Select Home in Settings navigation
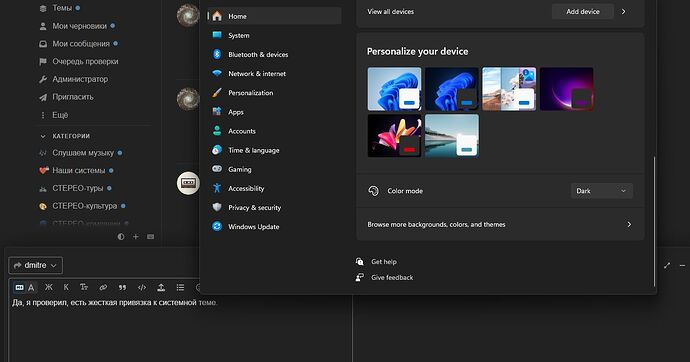 [275, 16]
